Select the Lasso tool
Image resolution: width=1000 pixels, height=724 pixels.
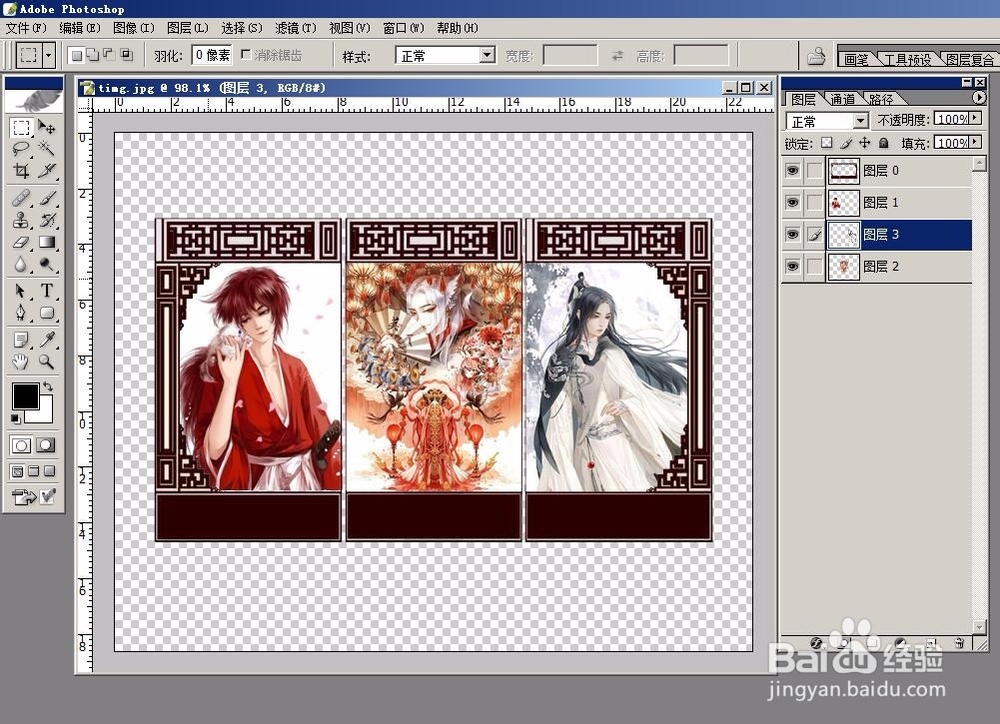tap(21, 149)
